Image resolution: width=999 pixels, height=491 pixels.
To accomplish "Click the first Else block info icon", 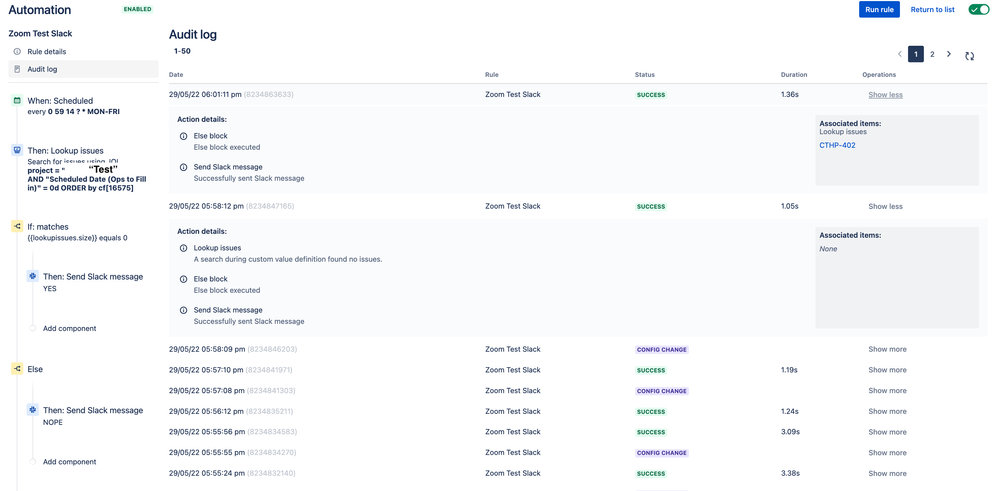I will (x=183, y=136).
